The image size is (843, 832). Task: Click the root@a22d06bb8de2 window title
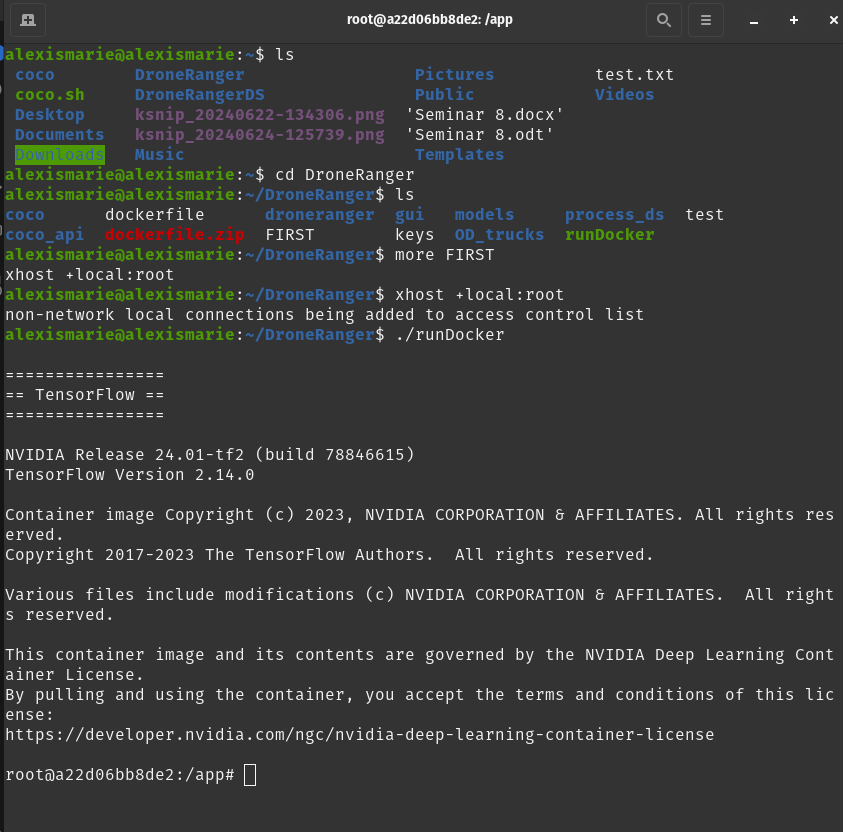click(429, 19)
